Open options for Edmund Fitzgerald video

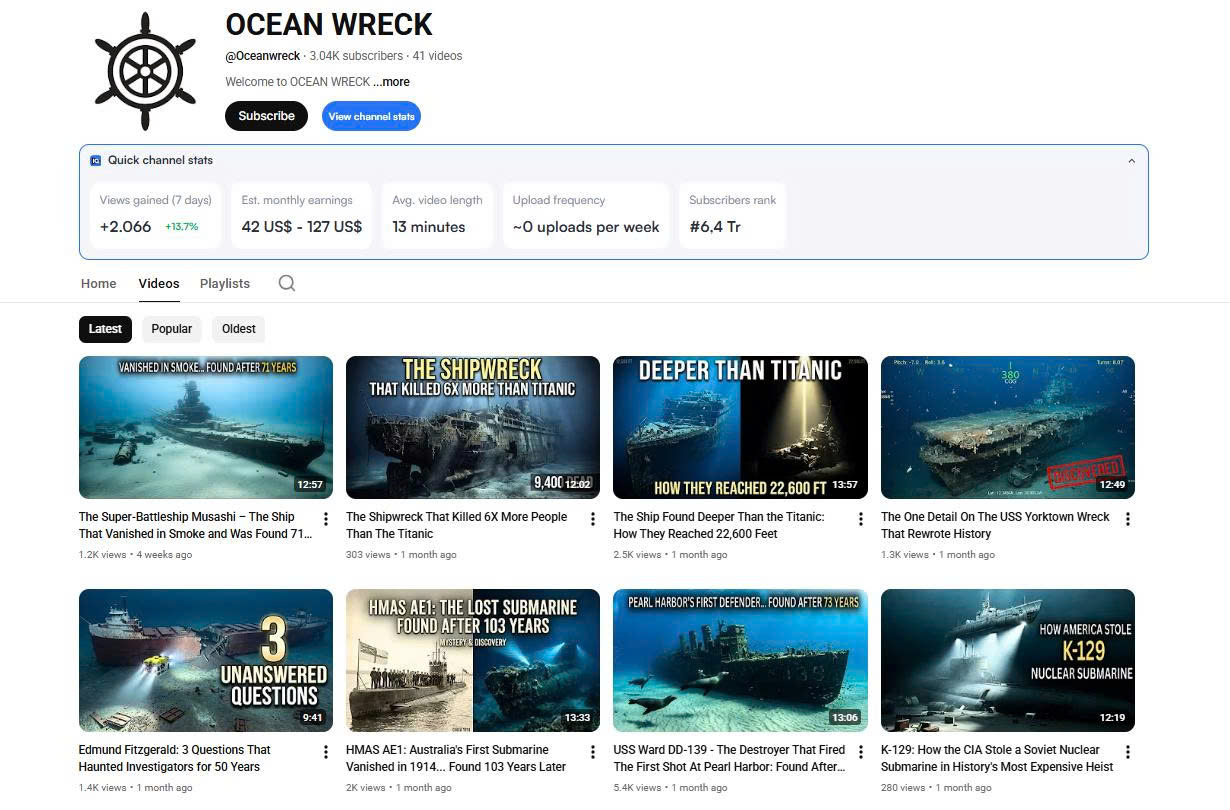click(x=326, y=752)
